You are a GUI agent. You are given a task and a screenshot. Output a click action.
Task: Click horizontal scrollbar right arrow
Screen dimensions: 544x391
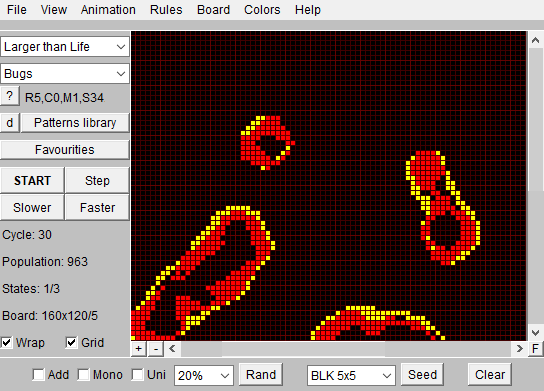[x=519, y=349]
